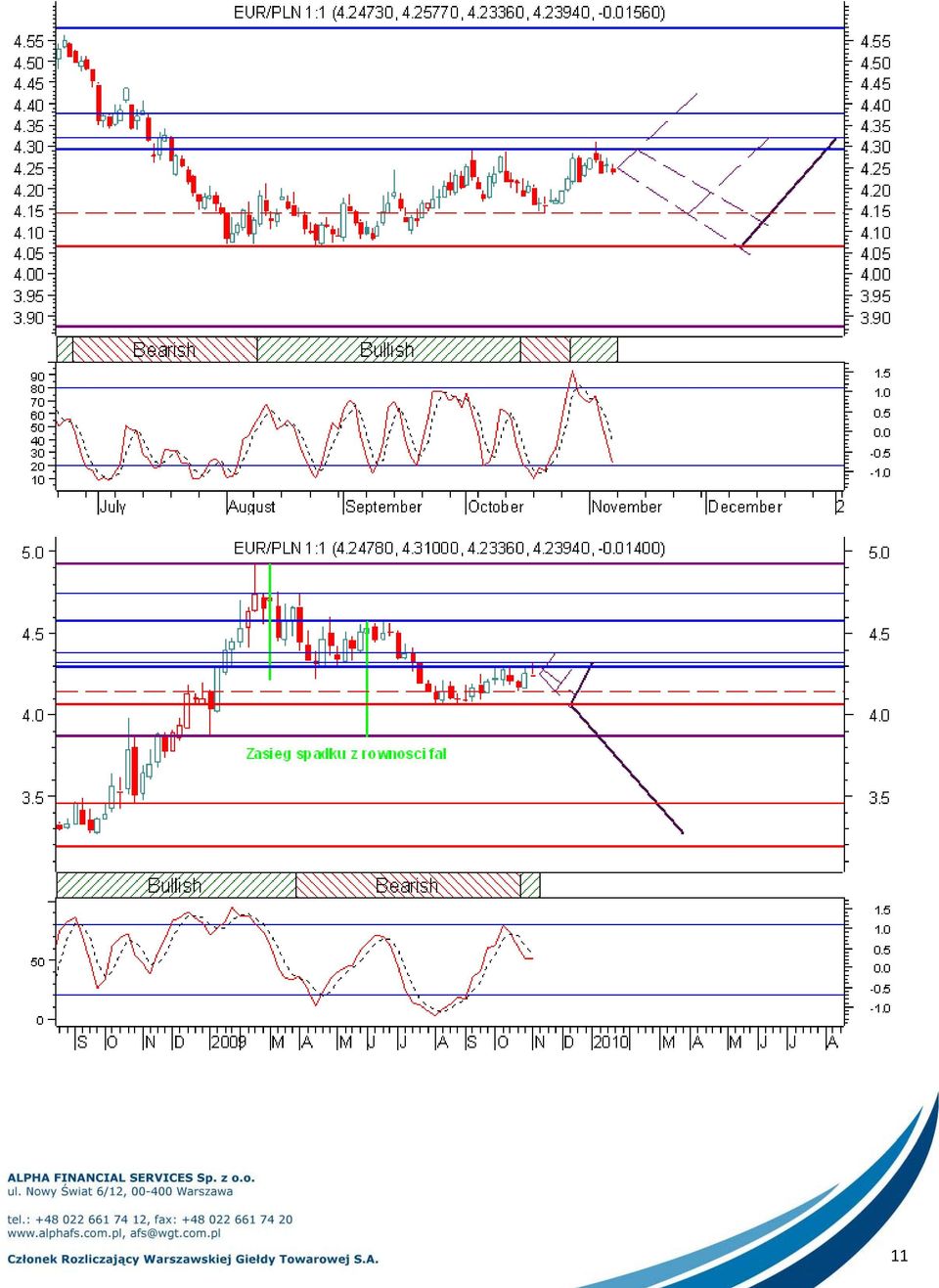
Task: Click 4.55 on the upper chart's left price axis
Action: (x=28, y=41)
